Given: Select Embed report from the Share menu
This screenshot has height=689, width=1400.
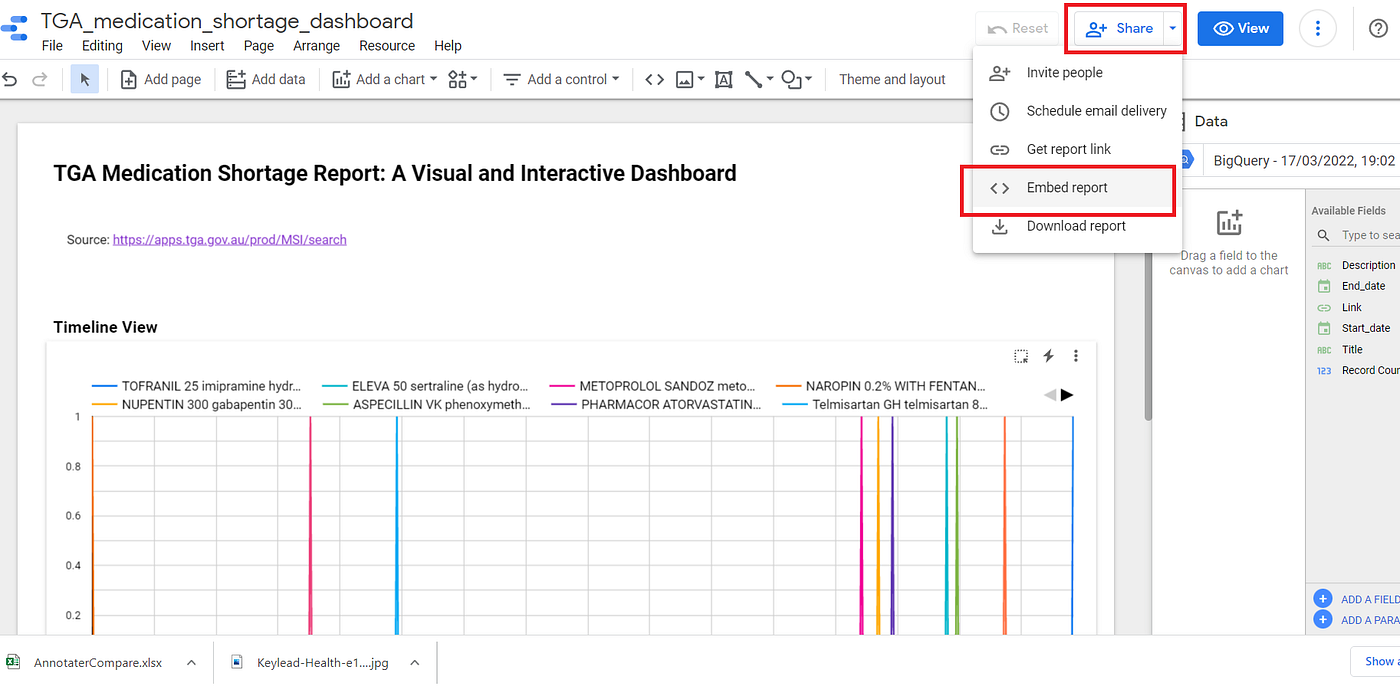Looking at the screenshot, I should (1068, 187).
